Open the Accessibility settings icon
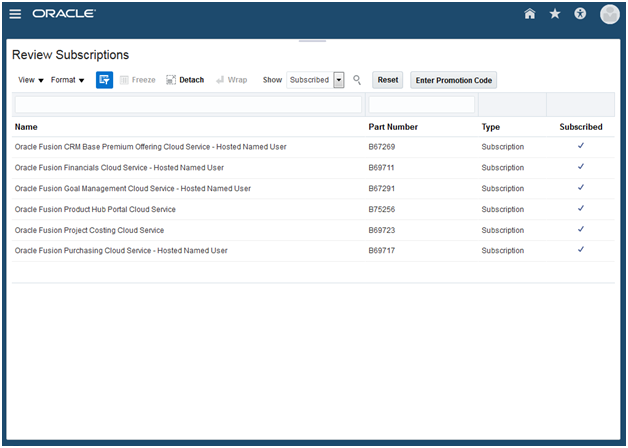The image size is (628, 448). tap(580, 14)
